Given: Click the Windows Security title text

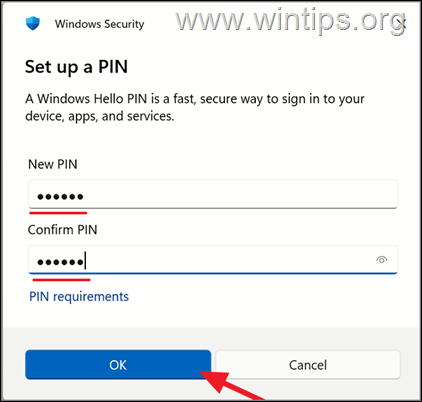Looking at the screenshot, I should pos(100,24).
